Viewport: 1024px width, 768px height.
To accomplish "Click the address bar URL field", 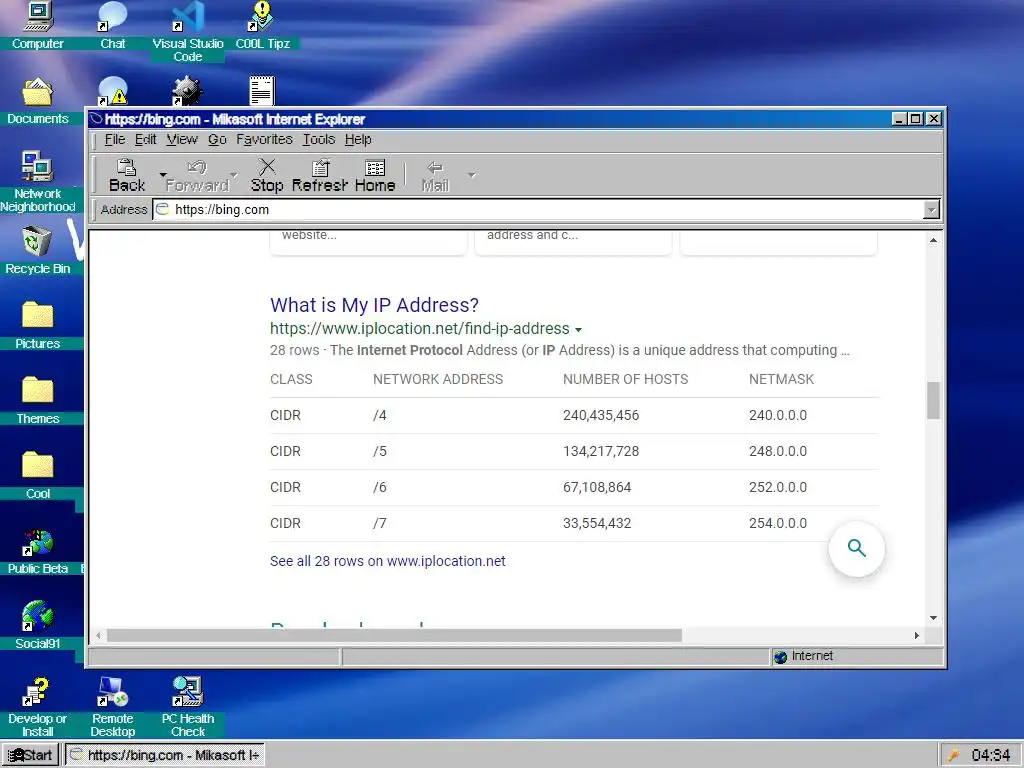I will point(538,210).
